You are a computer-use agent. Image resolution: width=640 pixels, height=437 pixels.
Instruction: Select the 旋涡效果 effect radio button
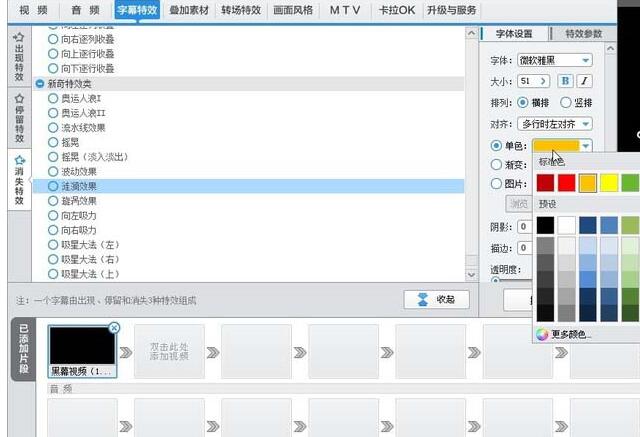click(x=52, y=201)
